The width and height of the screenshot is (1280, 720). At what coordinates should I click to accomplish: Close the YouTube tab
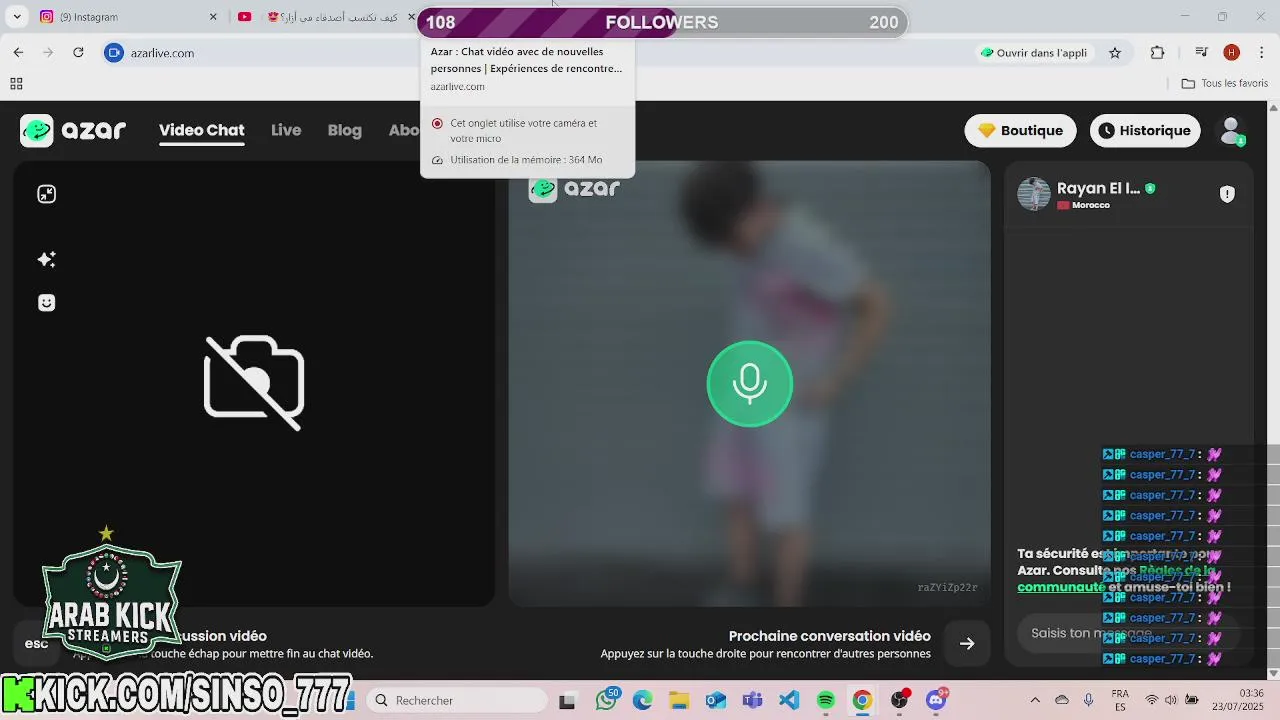coord(411,17)
